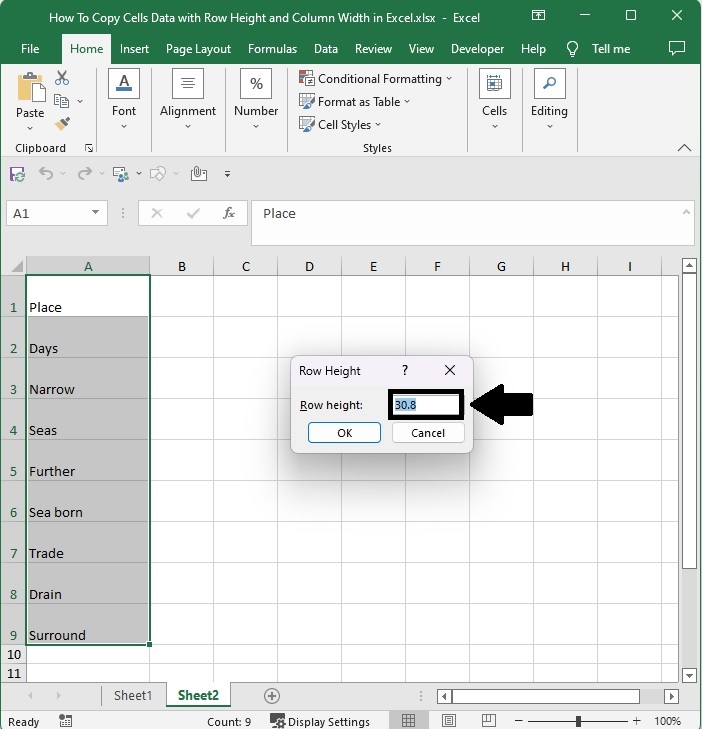
Task: Click the 100% zoom level
Action: tap(667, 721)
